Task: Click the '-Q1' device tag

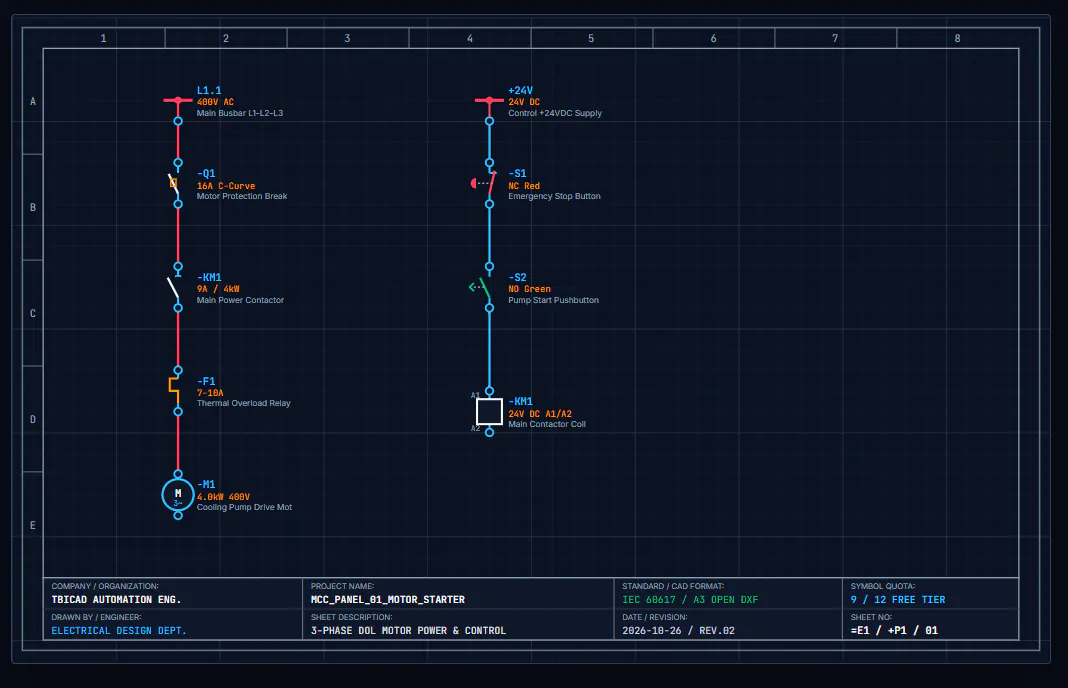Action: tap(206, 174)
